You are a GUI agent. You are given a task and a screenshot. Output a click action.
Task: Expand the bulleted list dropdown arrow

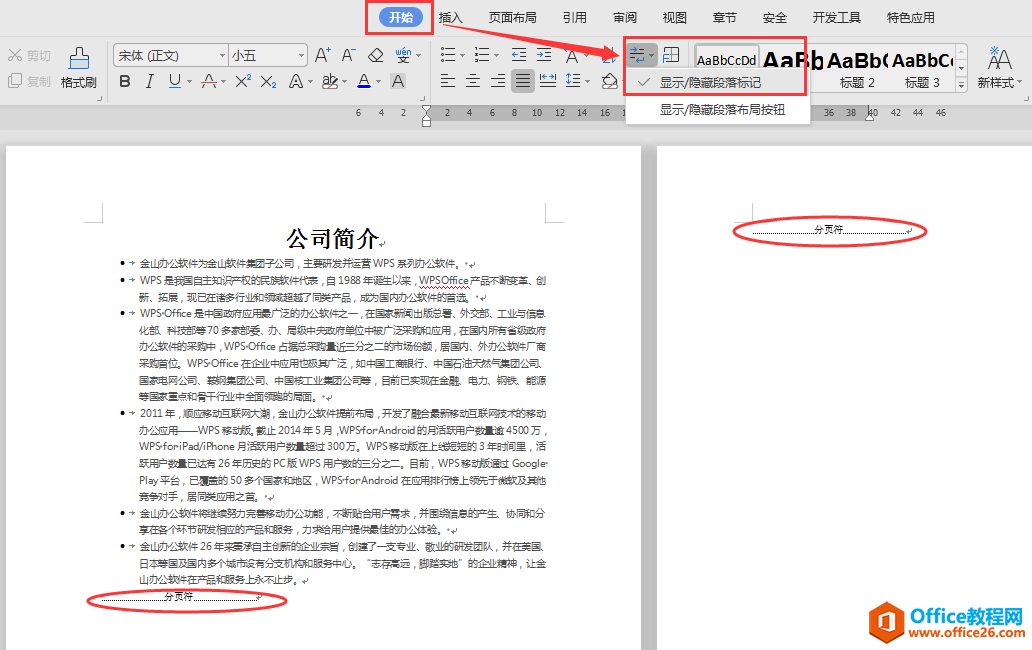pos(463,56)
